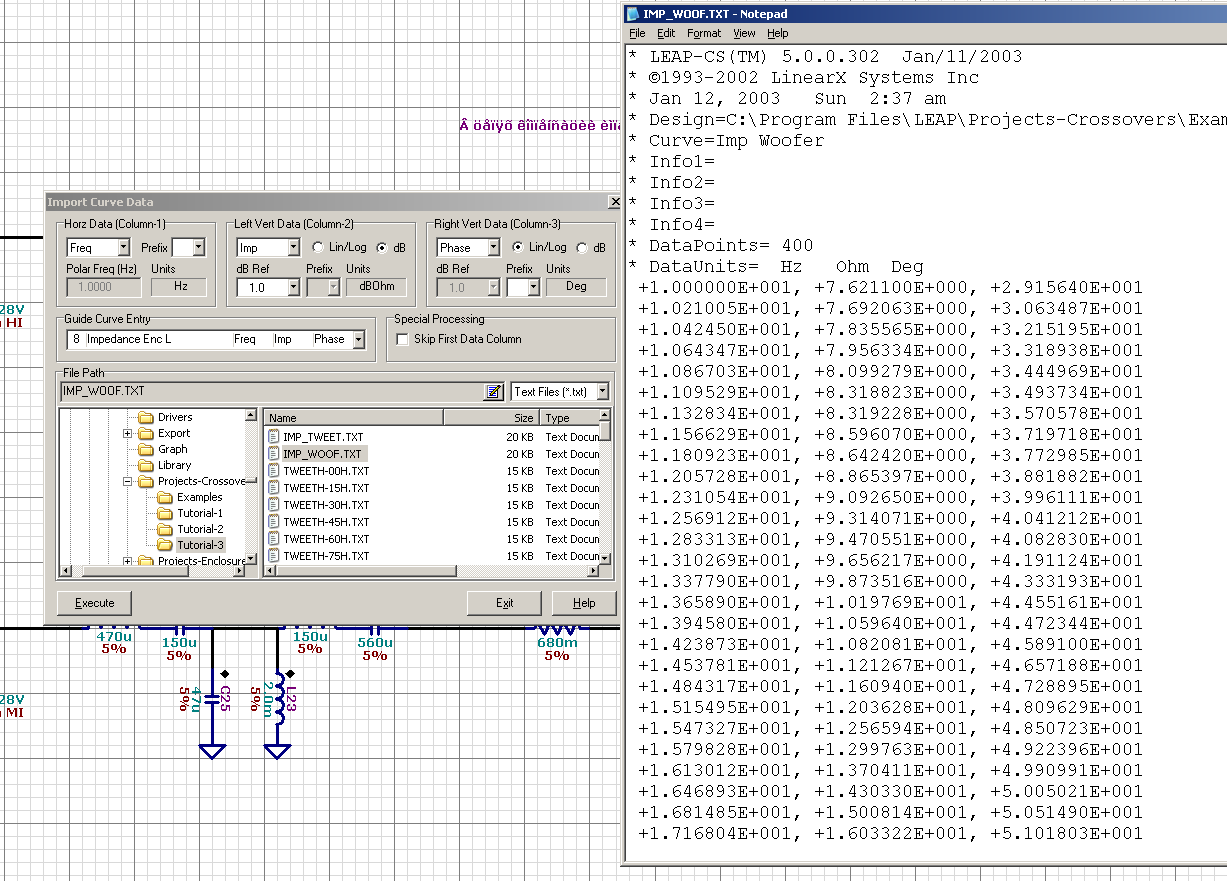This screenshot has height=881, width=1227.
Task: Click capacitor C25 in the schematic
Action: (x=212, y=699)
